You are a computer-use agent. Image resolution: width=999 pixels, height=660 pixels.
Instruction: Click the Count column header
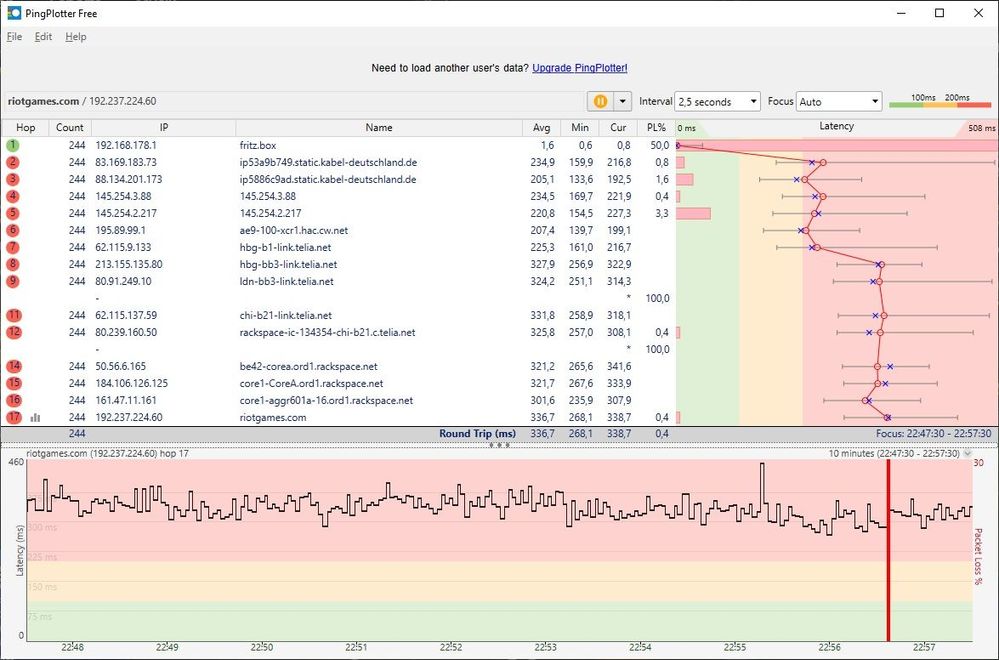click(69, 127)
